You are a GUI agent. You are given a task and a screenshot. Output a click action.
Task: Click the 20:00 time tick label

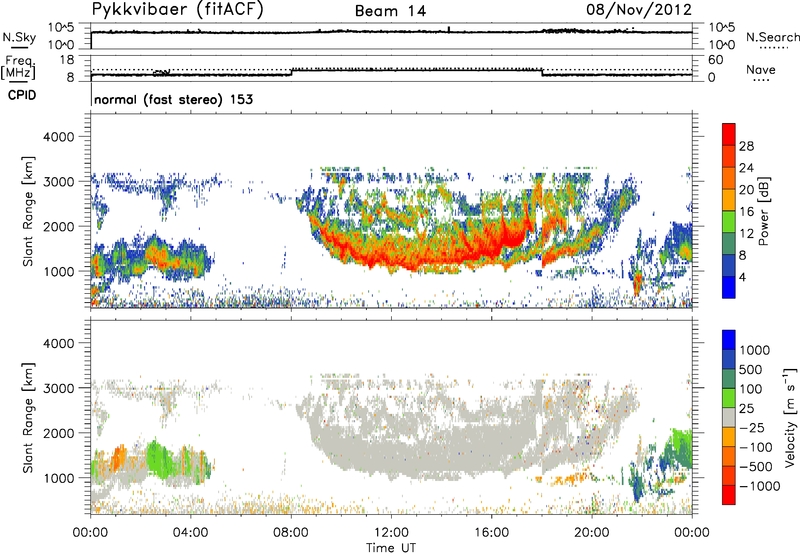click(x=592, y=533)
